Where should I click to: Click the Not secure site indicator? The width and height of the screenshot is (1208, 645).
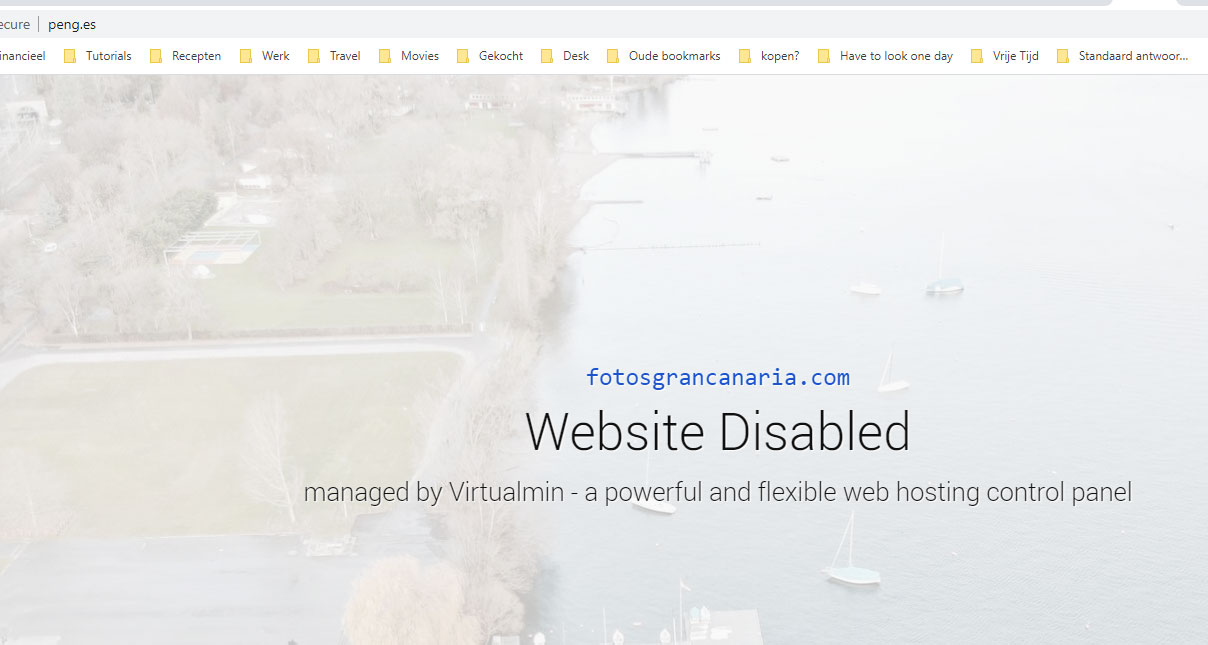pos(15,24)
